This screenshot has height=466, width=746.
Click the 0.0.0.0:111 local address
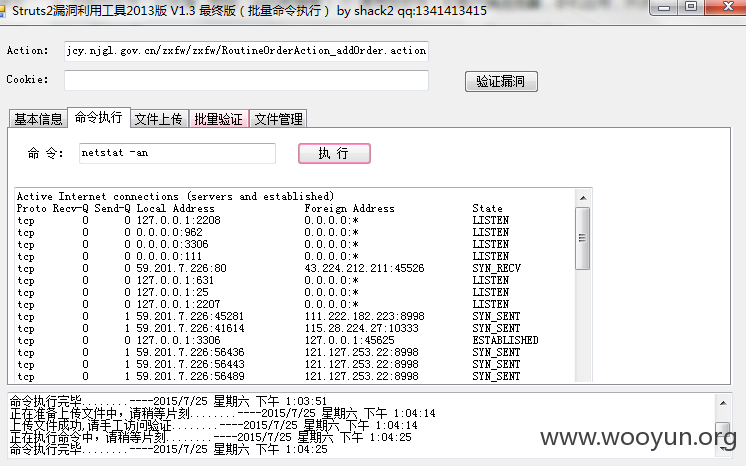[169, 256]
